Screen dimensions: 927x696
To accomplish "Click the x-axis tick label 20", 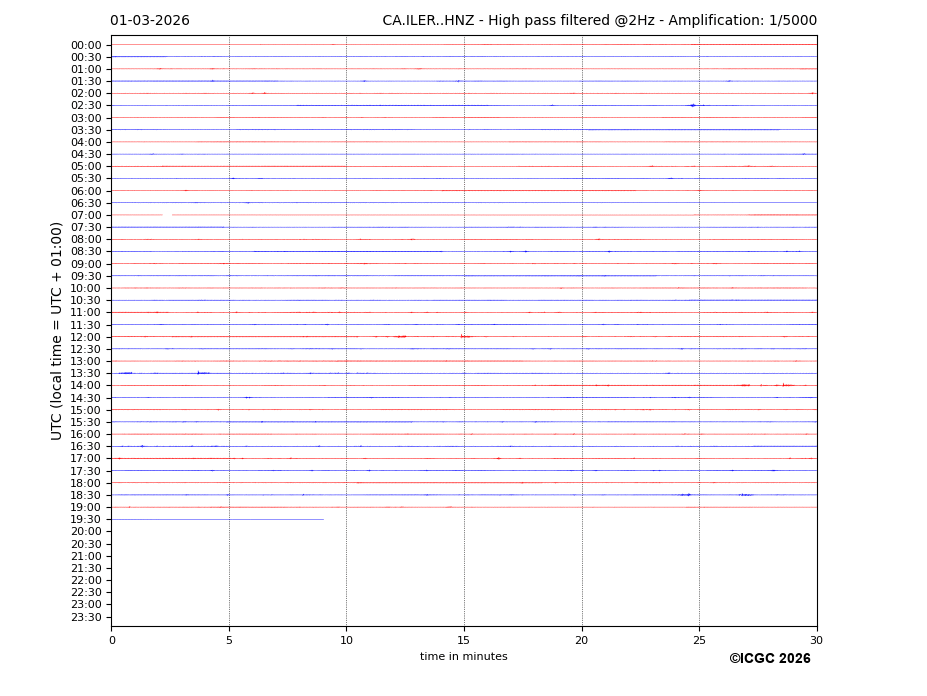I will point(581,640).
